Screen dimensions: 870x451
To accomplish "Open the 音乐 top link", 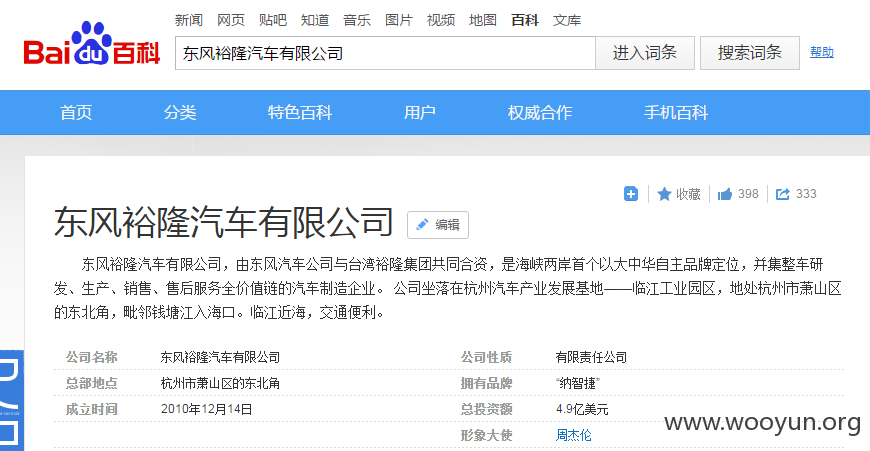I will [x=357, y=21].
